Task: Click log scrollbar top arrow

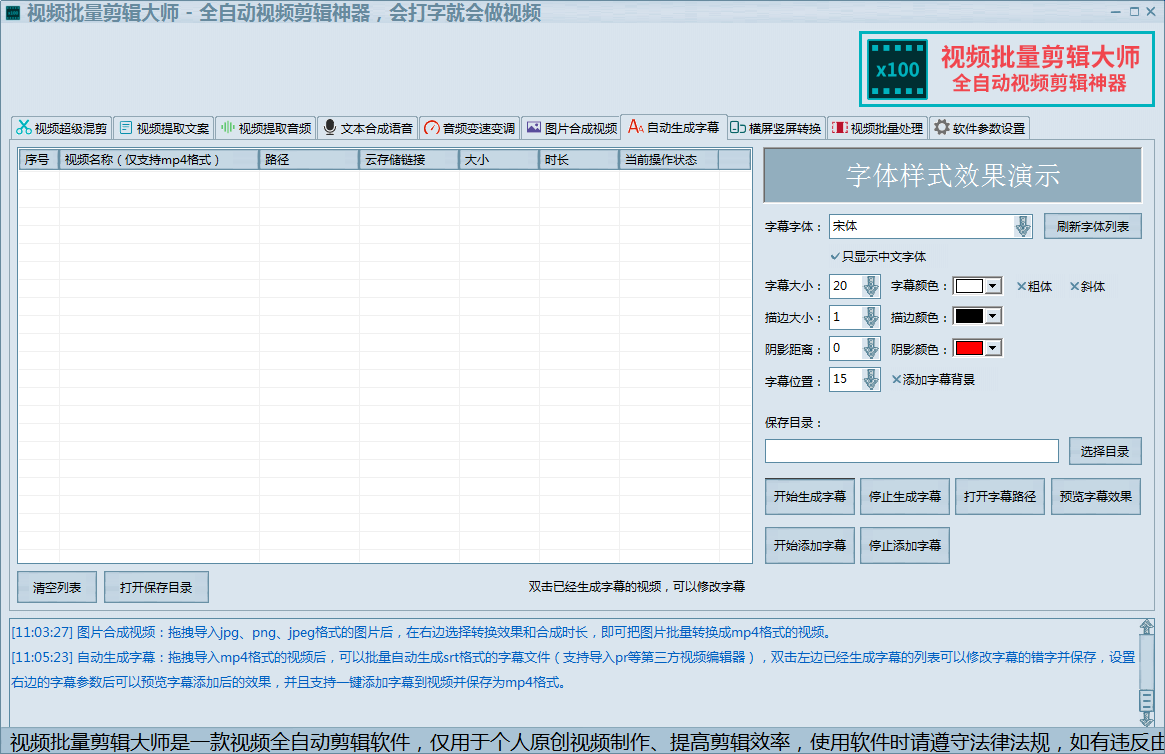Action: pos(1146,627)
